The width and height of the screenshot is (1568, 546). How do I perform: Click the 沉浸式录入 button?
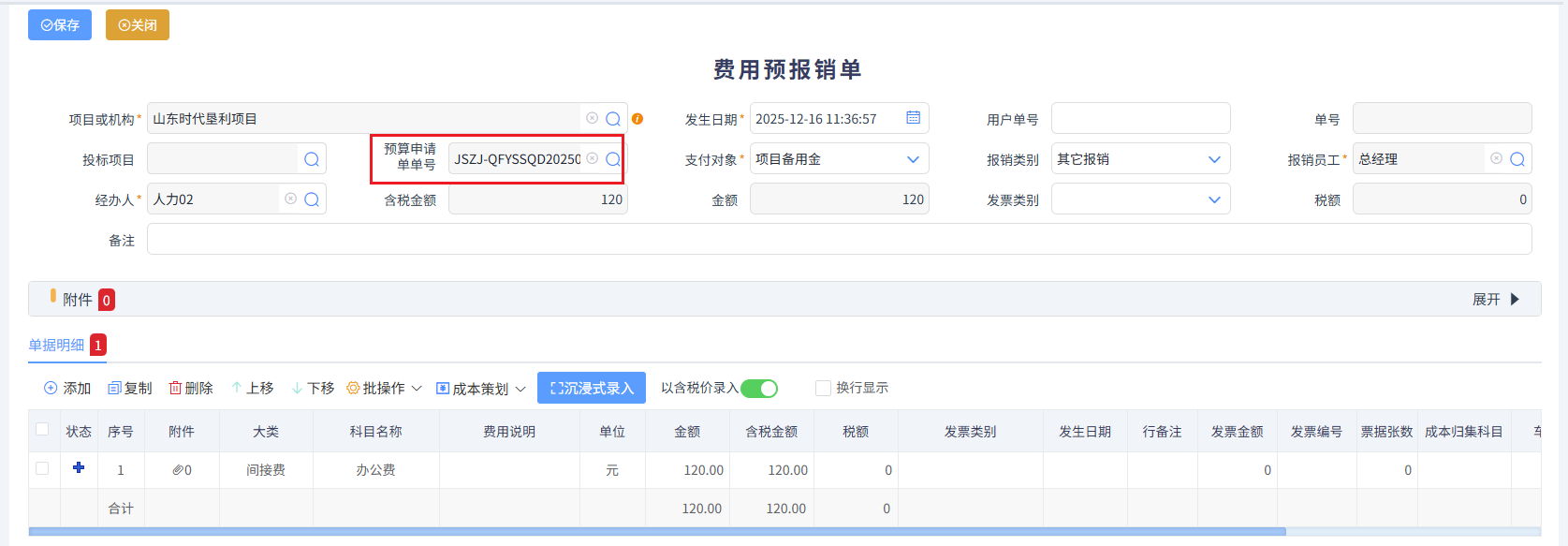pos(592,389)
